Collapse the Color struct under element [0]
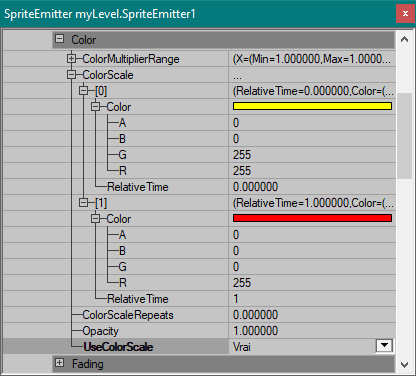416x376 pixels. pyautogui.click(x=95, y=107)
